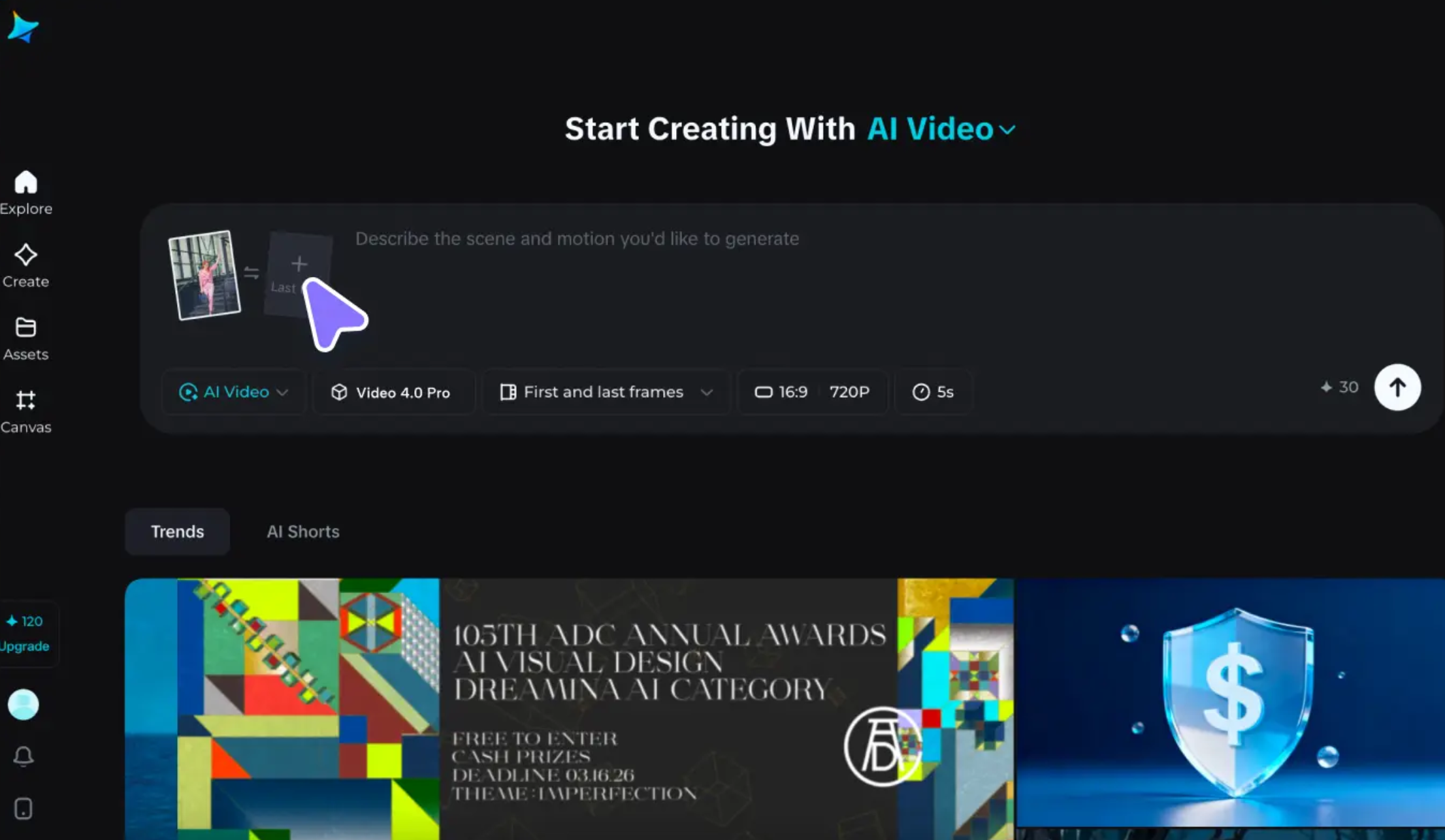Switch to the AI Shorts tab
The image size is (1445, 840).
tap(302, 532)
